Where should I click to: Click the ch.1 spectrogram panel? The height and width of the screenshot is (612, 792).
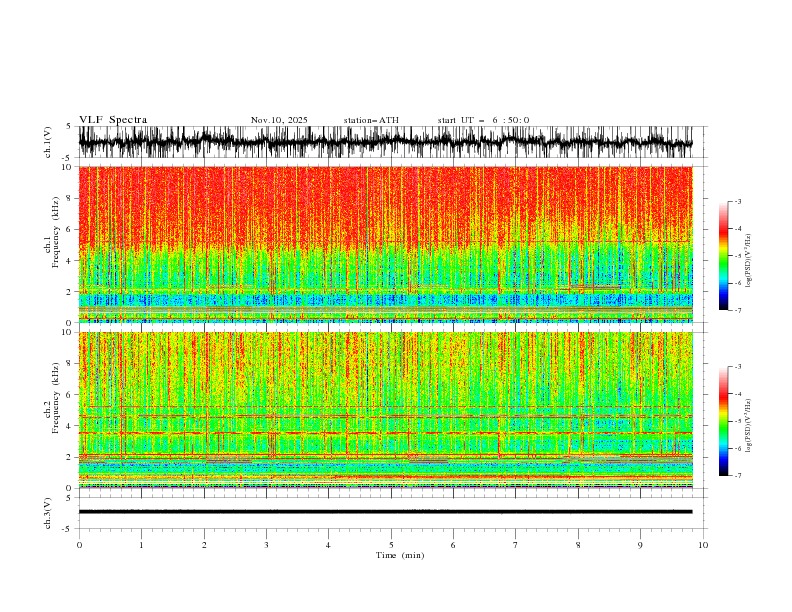click(385, 244)
